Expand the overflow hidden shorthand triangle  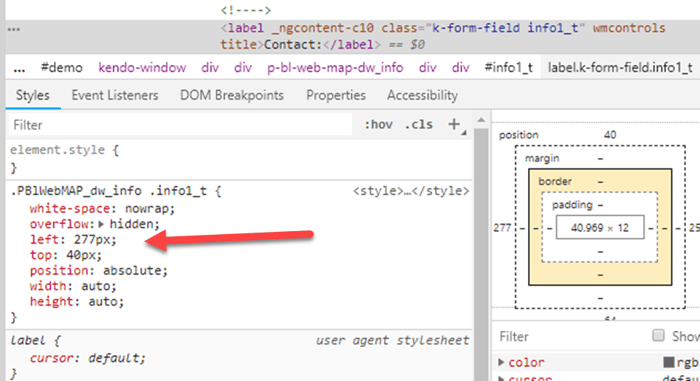tap(101, 224)
